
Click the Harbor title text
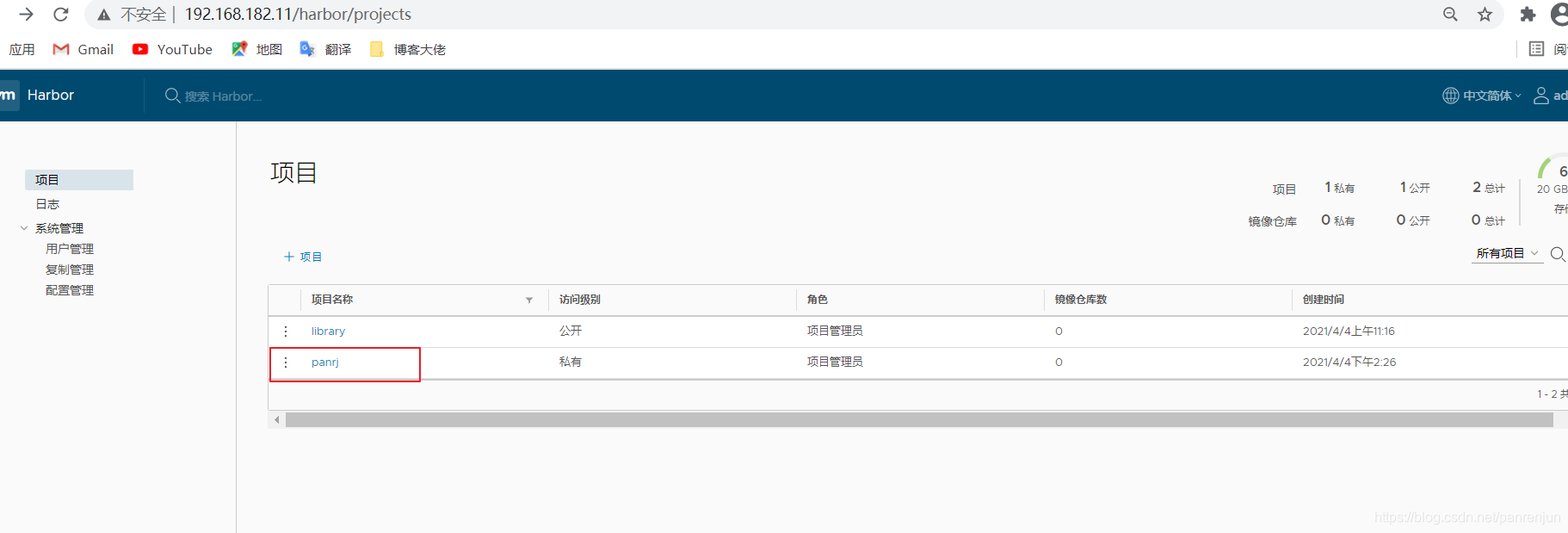tap(51, 95)
